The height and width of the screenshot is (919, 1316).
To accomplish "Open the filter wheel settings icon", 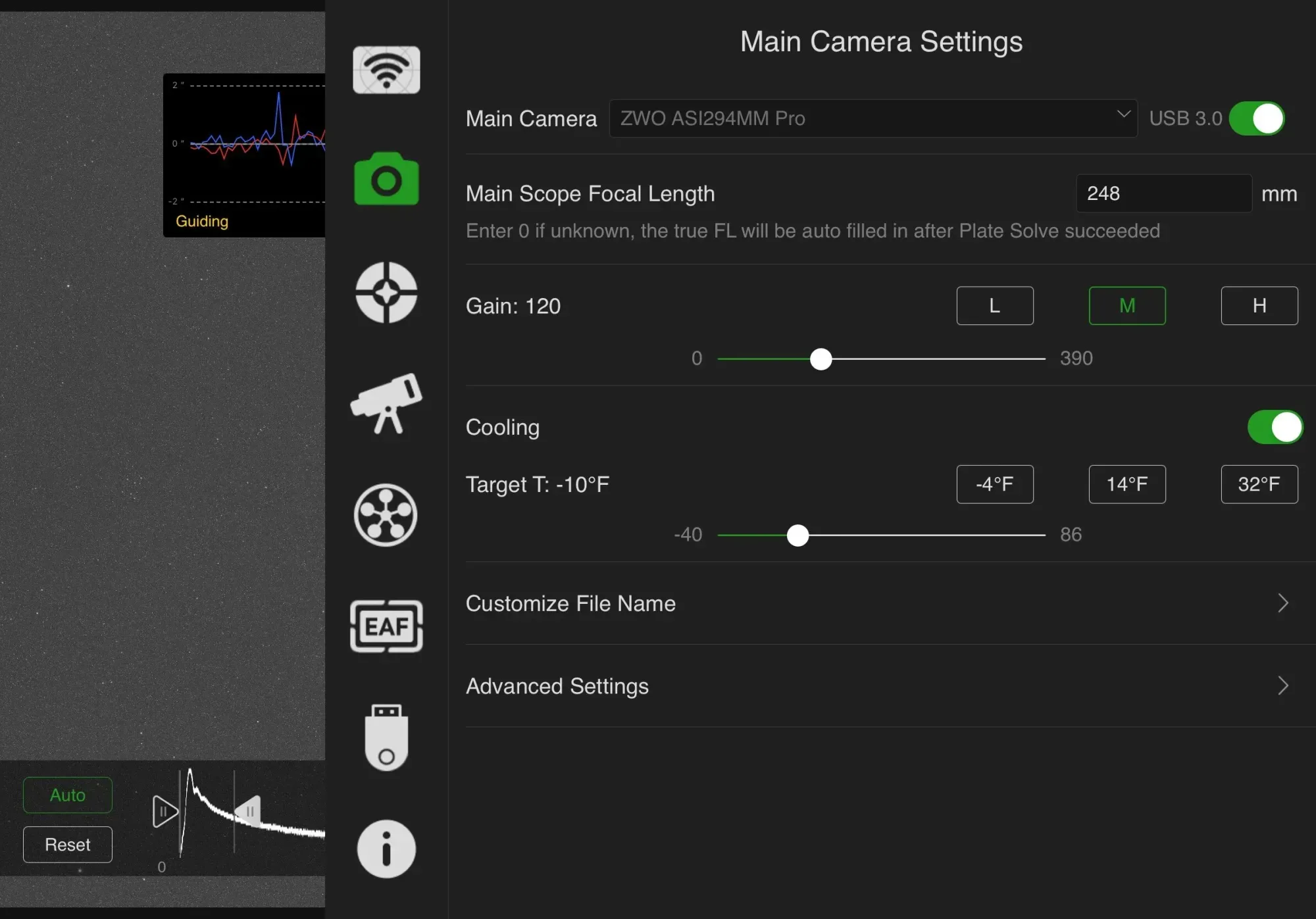I will click(386, 515).
